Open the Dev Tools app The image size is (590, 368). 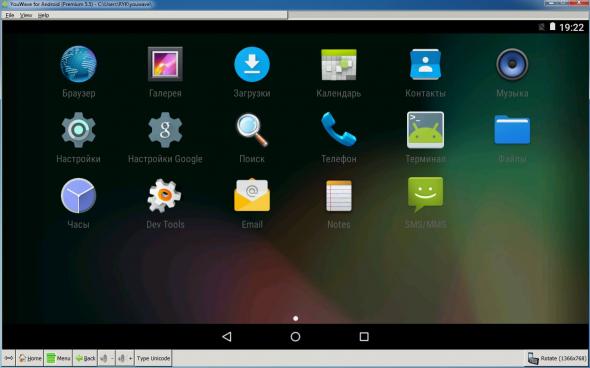coord(164,196)
